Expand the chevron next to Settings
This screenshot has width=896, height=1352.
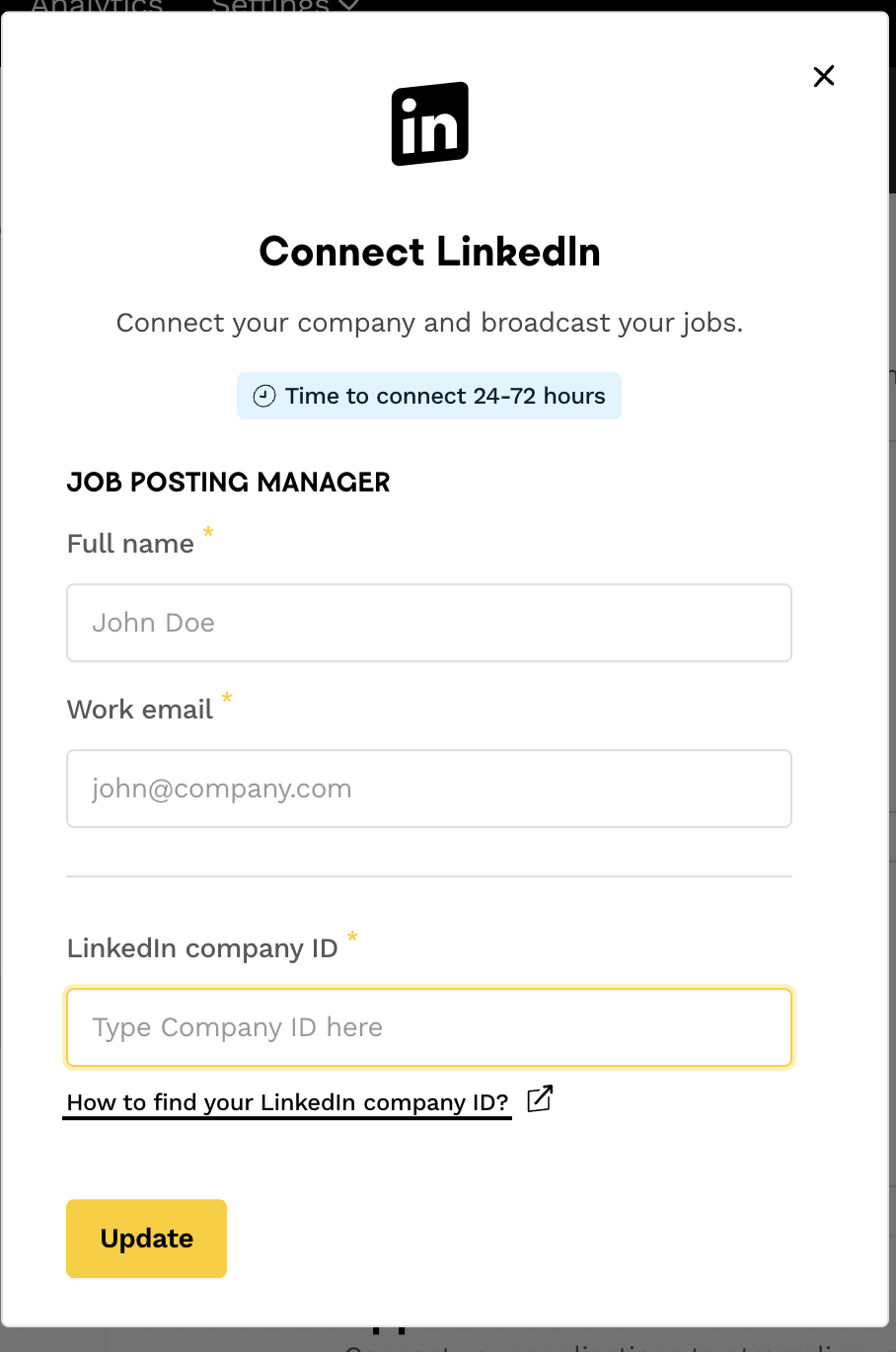348,5
